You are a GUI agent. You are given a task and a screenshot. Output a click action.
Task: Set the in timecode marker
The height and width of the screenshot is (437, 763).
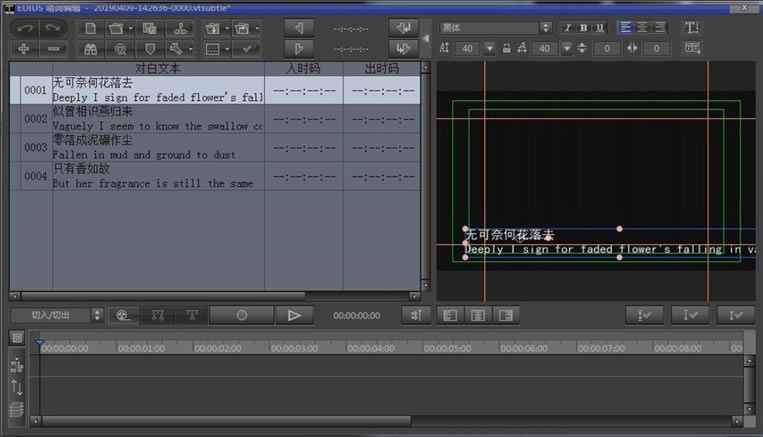click(299, 29)
